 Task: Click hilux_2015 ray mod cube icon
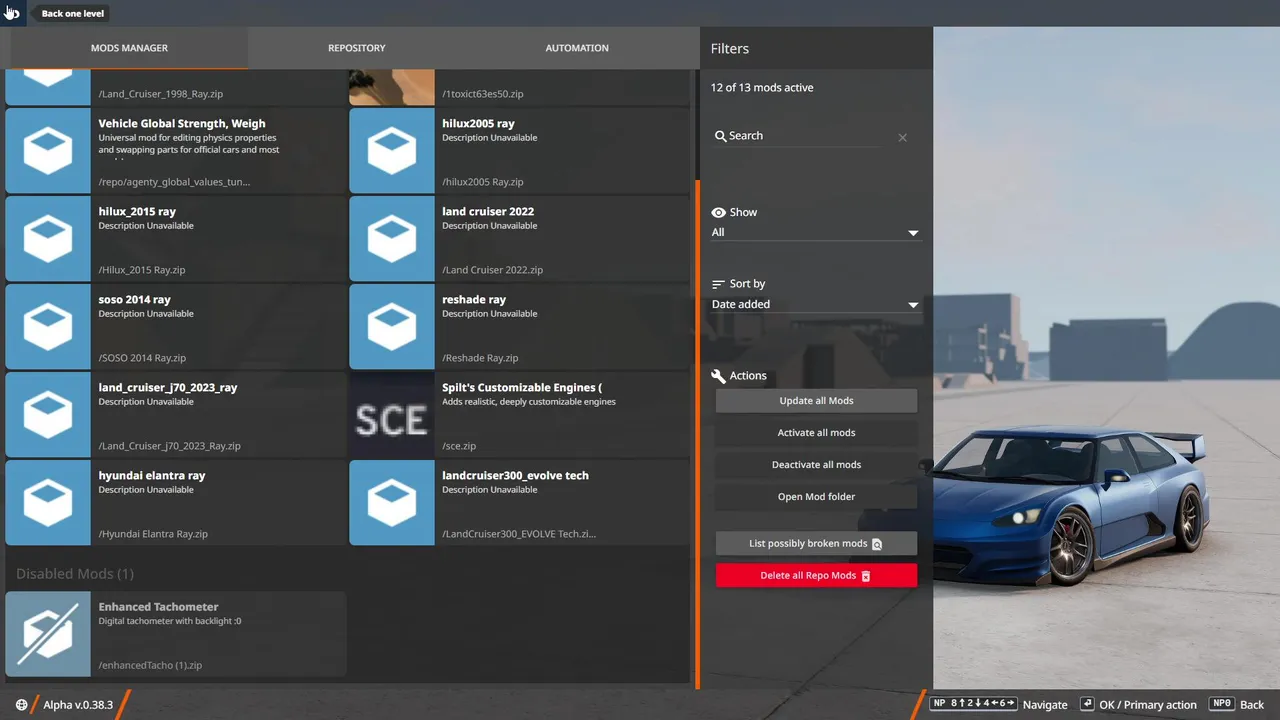coord(48,239)
